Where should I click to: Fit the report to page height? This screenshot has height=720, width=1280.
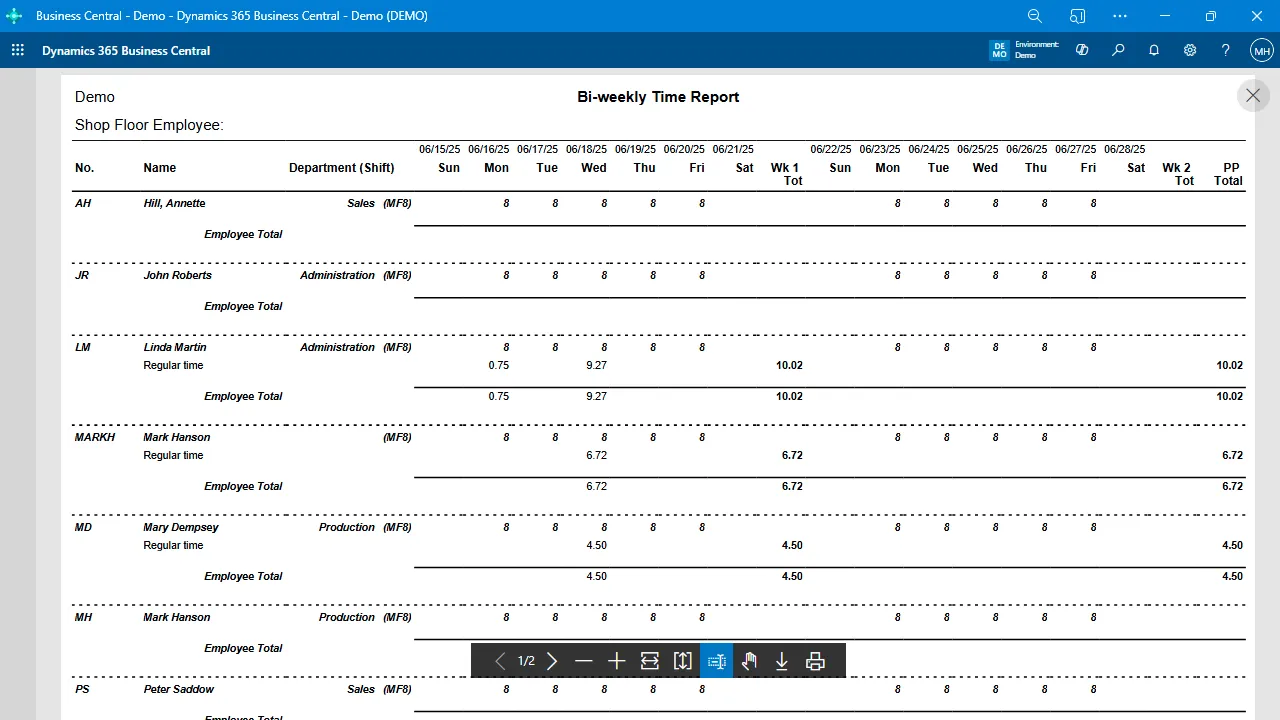pos(683,661)
